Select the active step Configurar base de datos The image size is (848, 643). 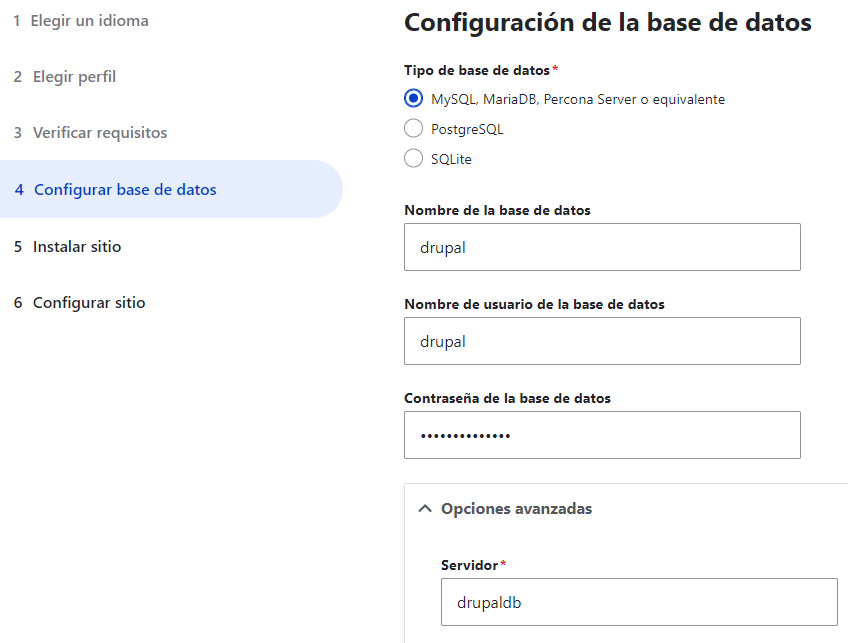coord(116,189)
